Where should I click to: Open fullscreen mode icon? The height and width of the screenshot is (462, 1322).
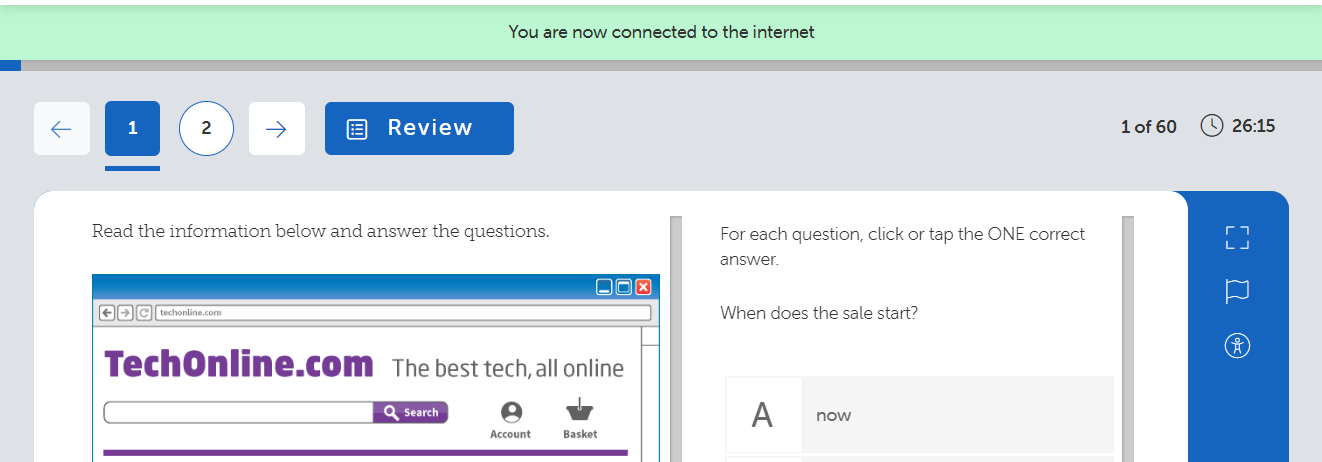coord(1237,238)
